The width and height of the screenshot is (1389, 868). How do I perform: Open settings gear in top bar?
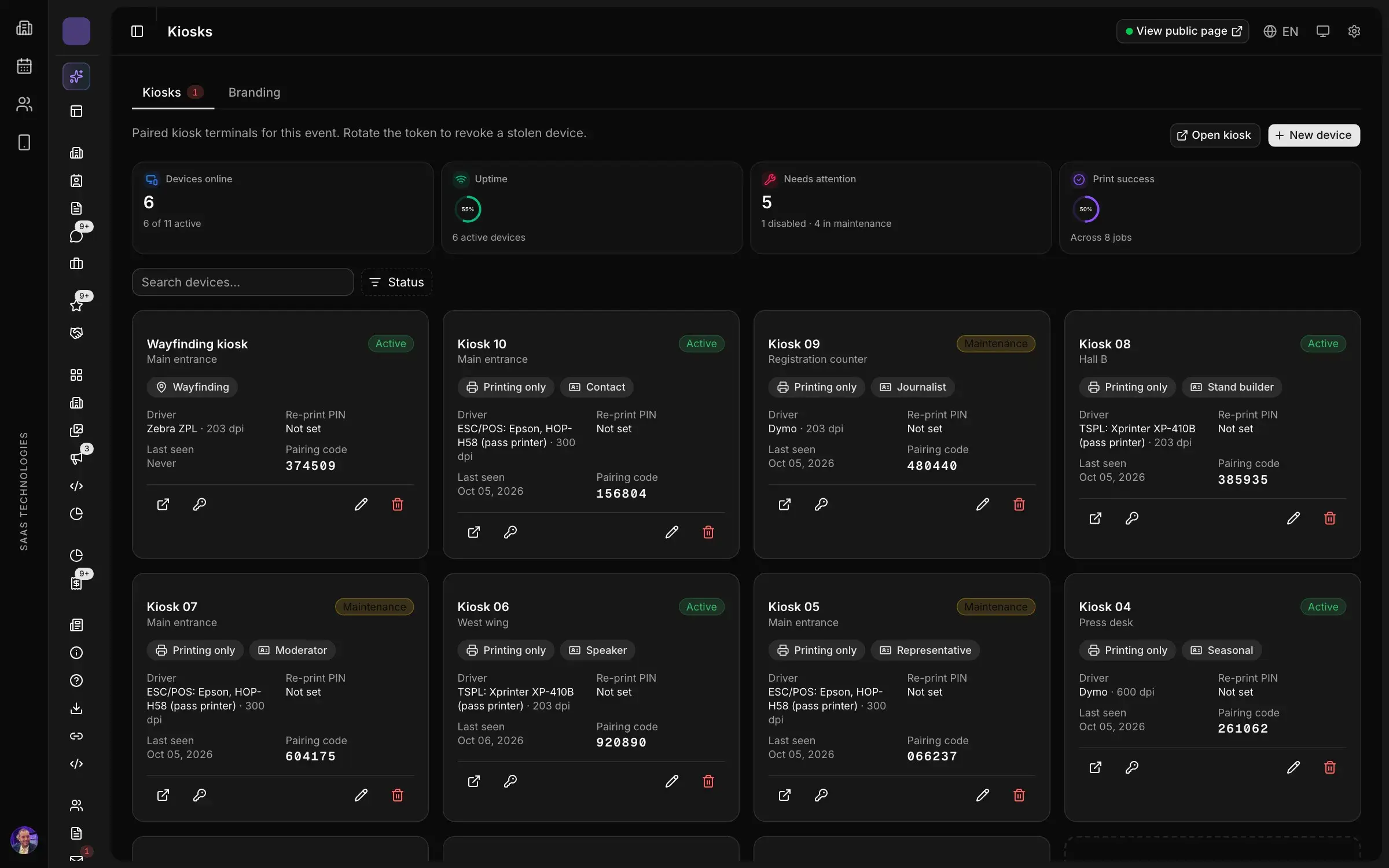[1354, 31]
